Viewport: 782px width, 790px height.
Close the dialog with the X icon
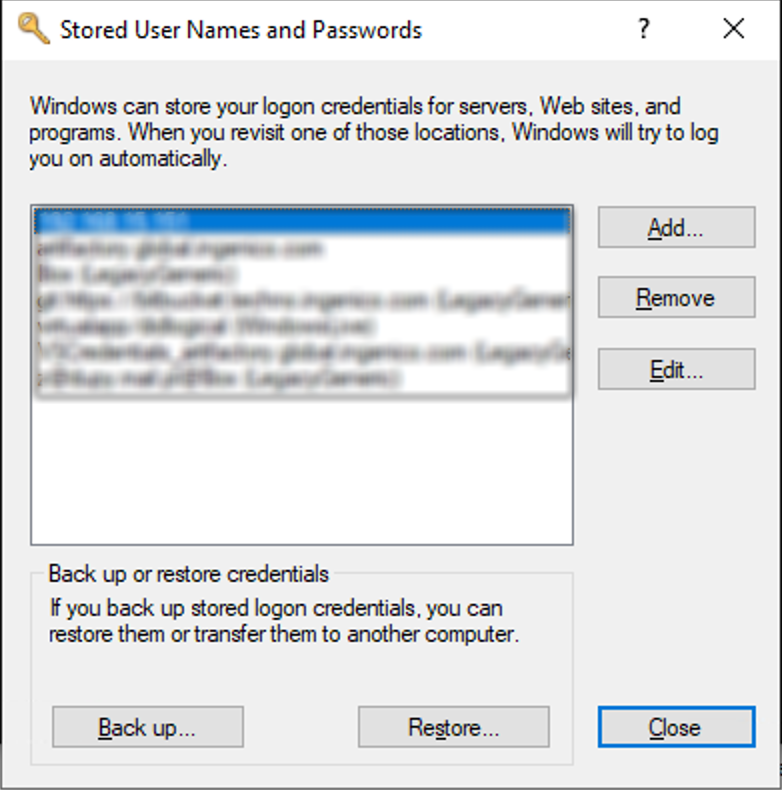pyautogui.click(x=734, y=29)
